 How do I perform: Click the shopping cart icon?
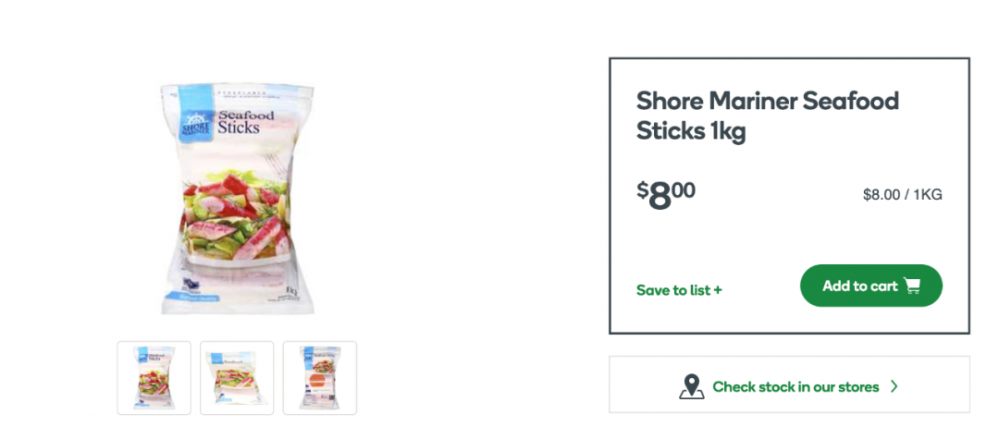[x=912, y=286]
